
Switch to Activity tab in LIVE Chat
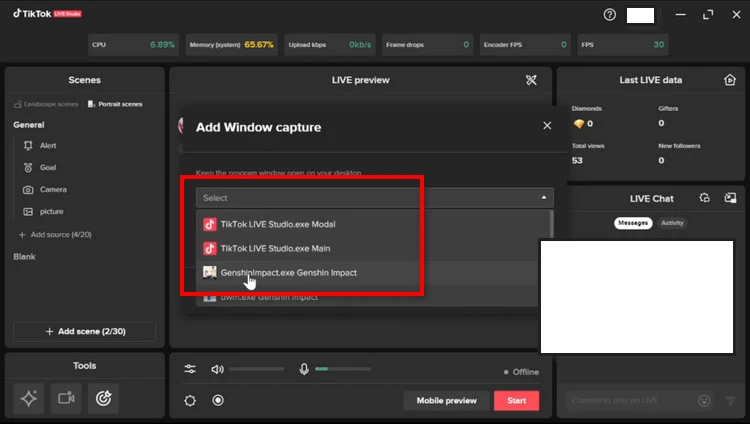(x=672, y=223)
